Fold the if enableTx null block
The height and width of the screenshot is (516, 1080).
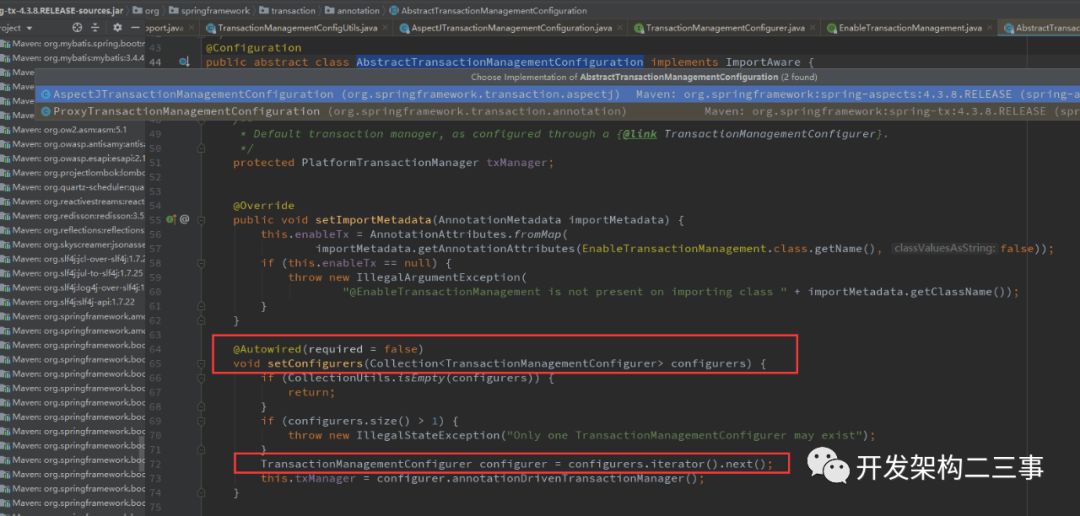click(x=200, y=262)
